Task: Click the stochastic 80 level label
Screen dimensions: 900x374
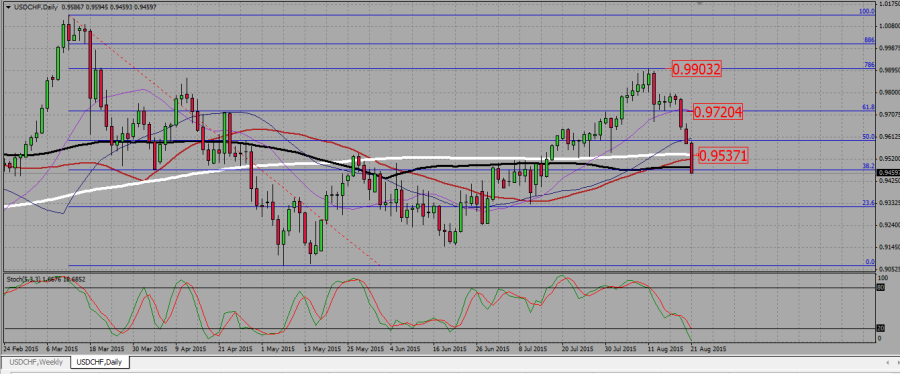Action: (881, 288)
